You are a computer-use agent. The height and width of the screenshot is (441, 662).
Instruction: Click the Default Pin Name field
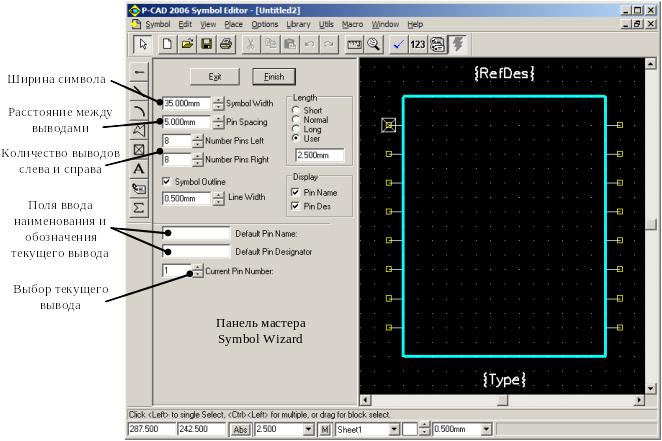tap(196, 233)
